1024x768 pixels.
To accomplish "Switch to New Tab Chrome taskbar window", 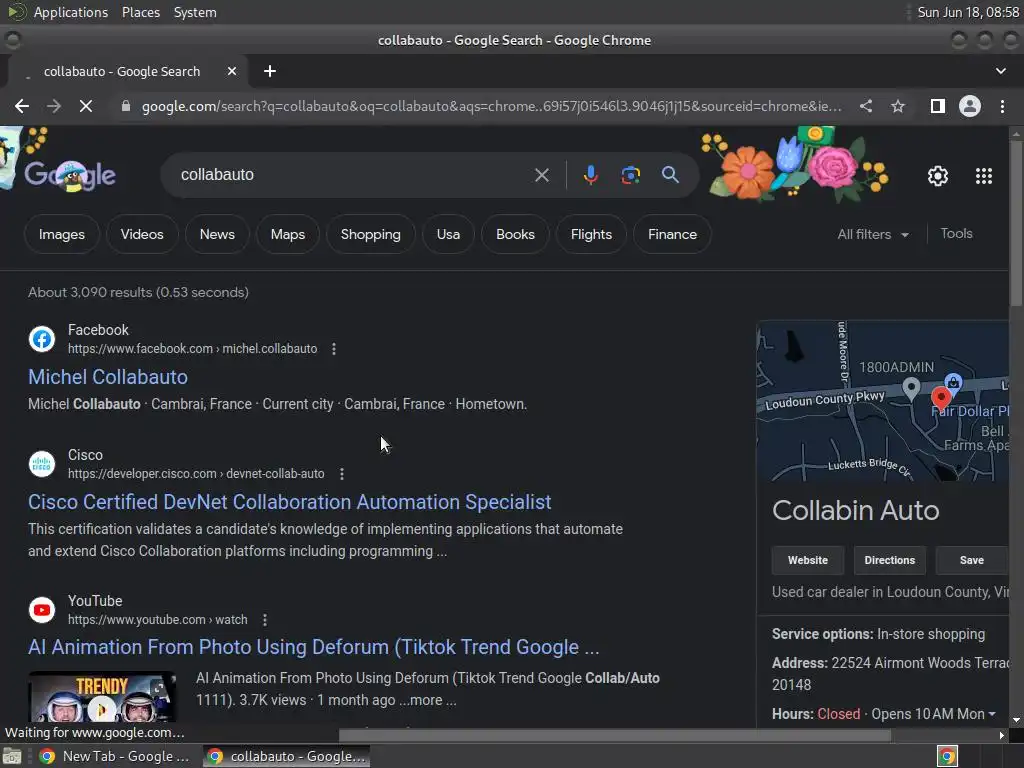I will (114, 756).
